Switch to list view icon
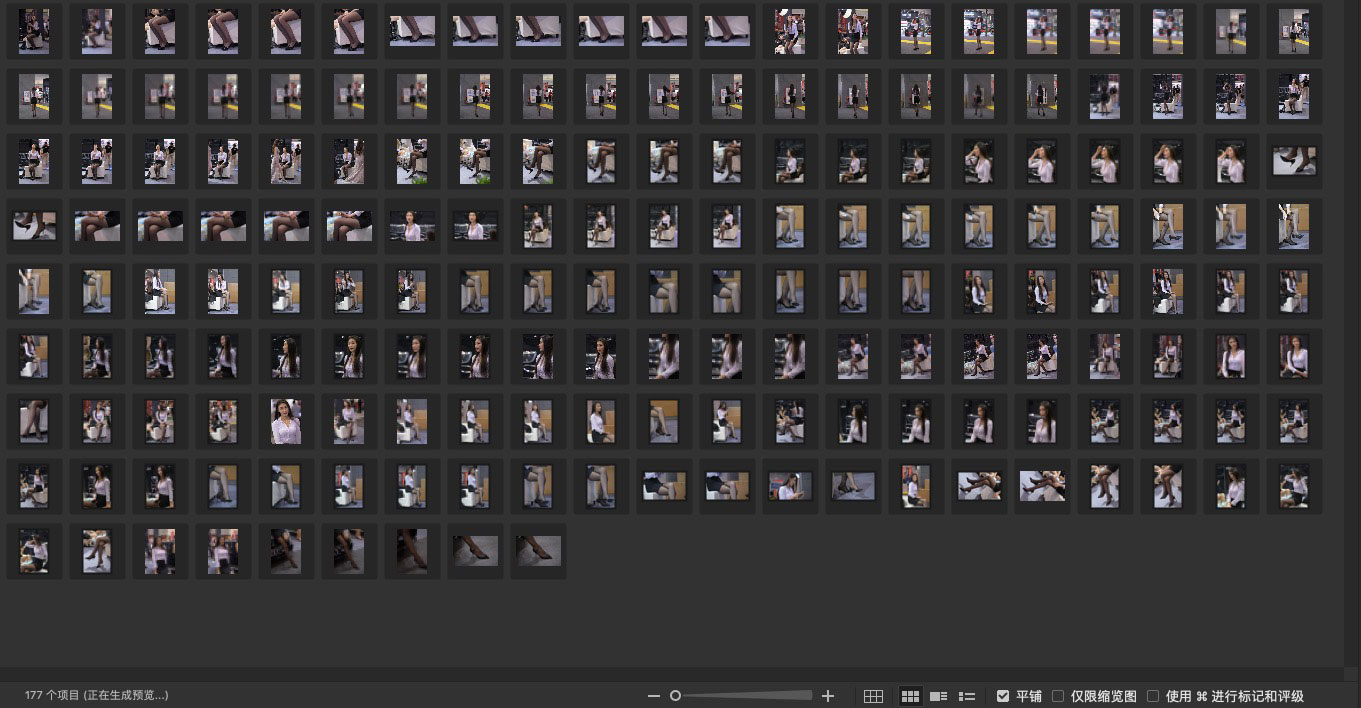Screen dimensions: 1361x708 967,696
